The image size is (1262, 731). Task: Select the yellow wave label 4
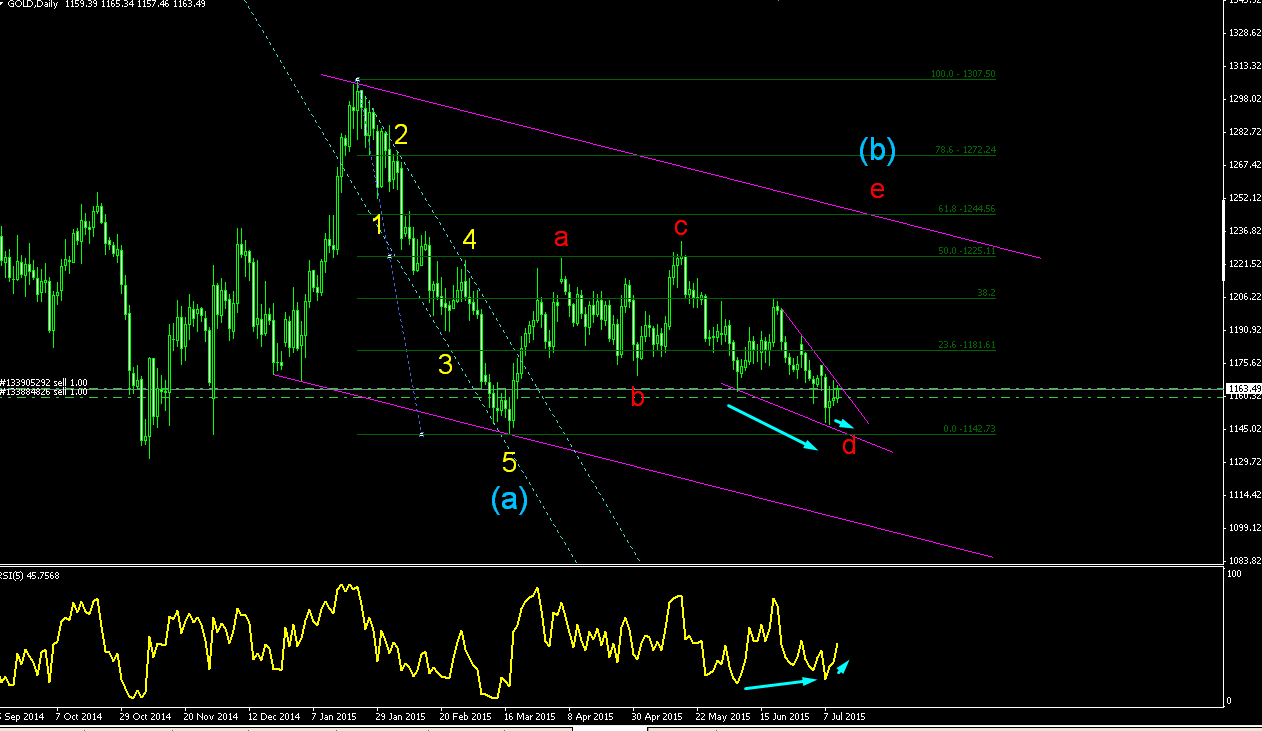(469, 240)
